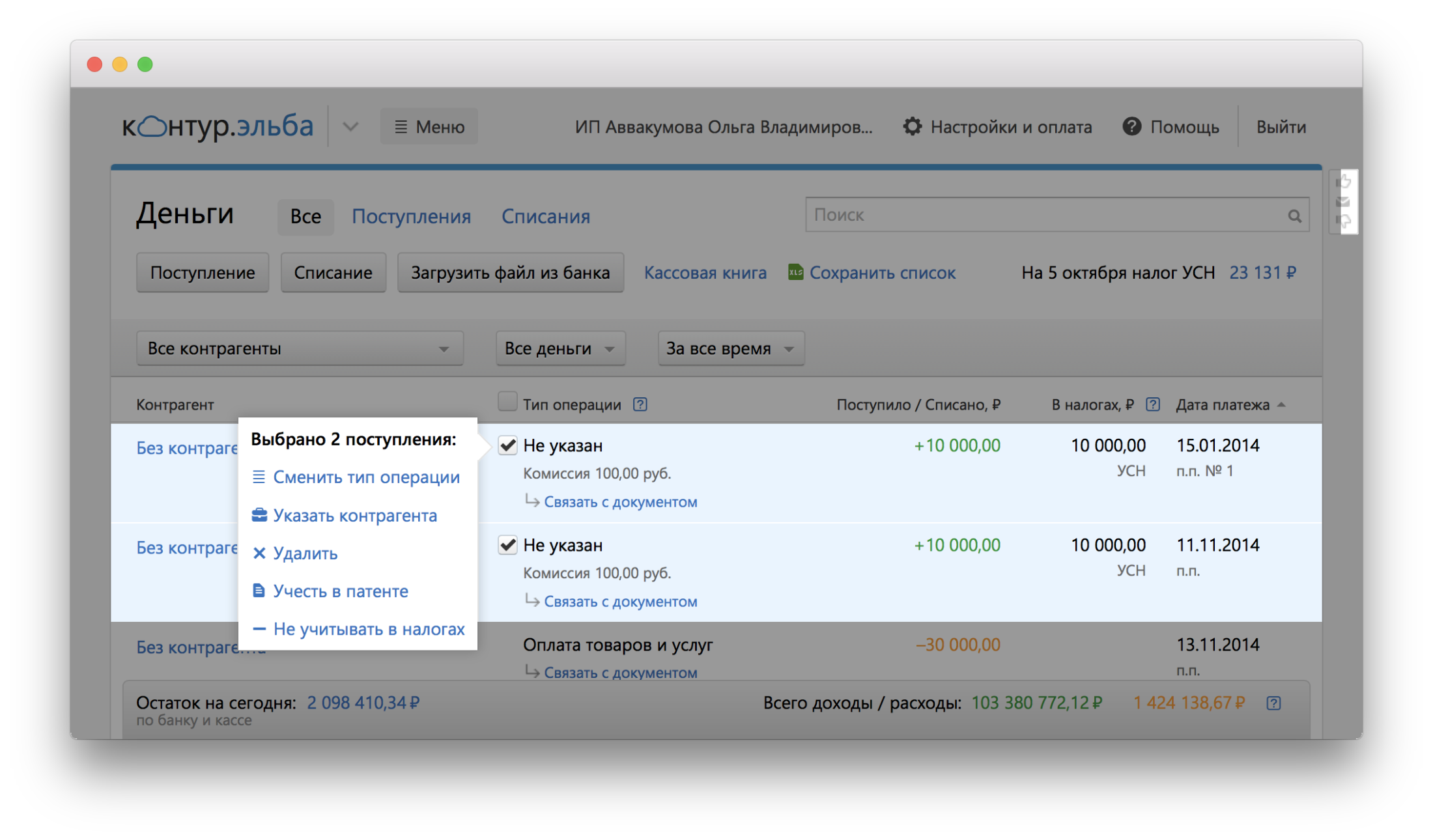1433x840 pixels.
Task: Minimize window with yellow button
Action: (120, 64)
